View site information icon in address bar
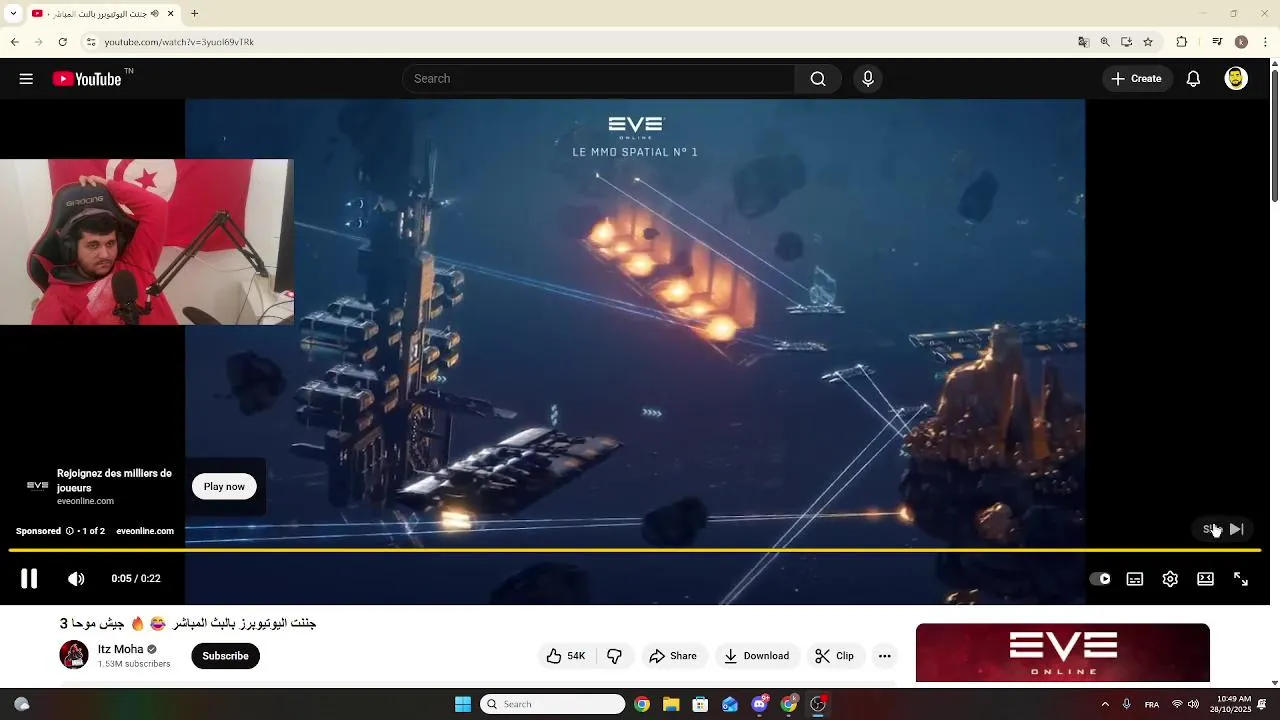Viewport: 1280px width, 720px height. pos(91,42)
